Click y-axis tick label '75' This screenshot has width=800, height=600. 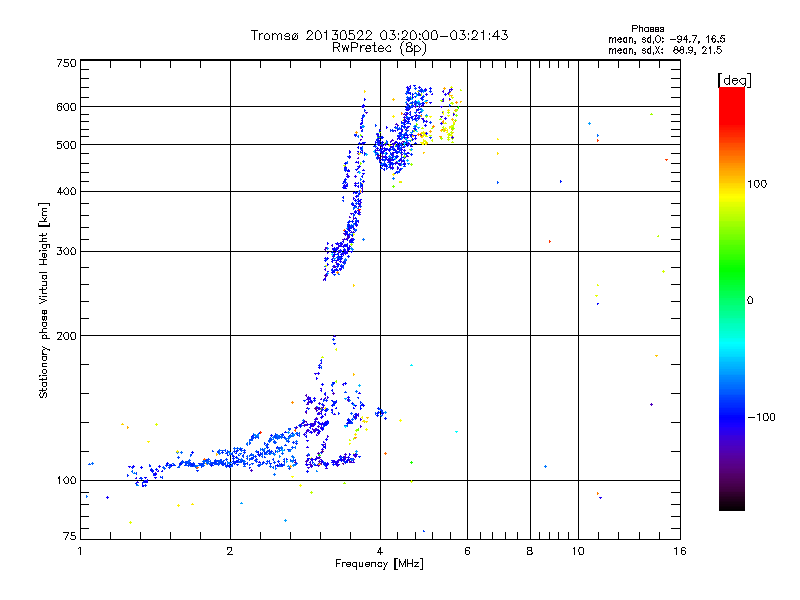[x=70, y=536]
